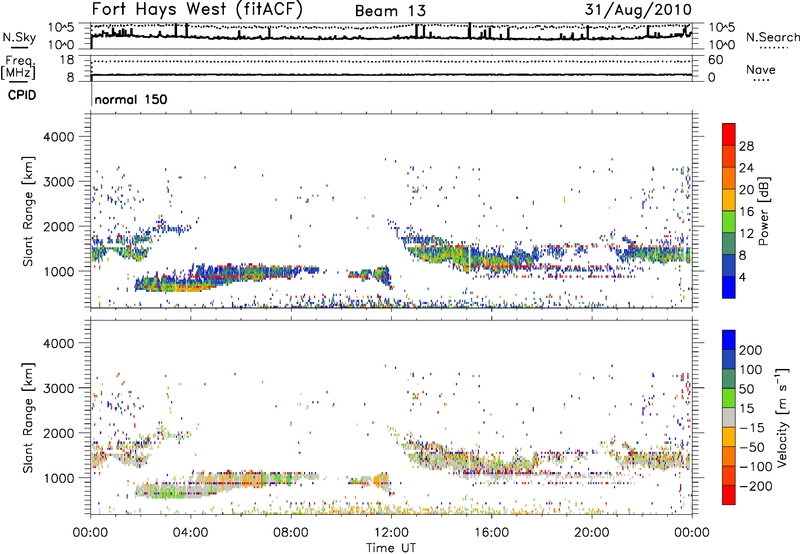Click the date '31/Aug/2010'
The width and height of the screenshot is (800, 554).
click(638, 9)
